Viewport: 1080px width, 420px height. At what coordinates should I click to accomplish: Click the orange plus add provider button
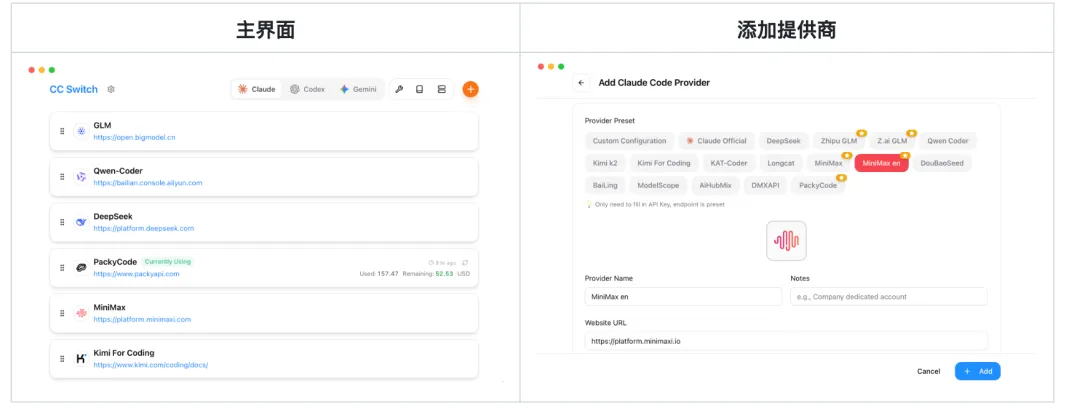pyautogui.click(x=470, y=89)
